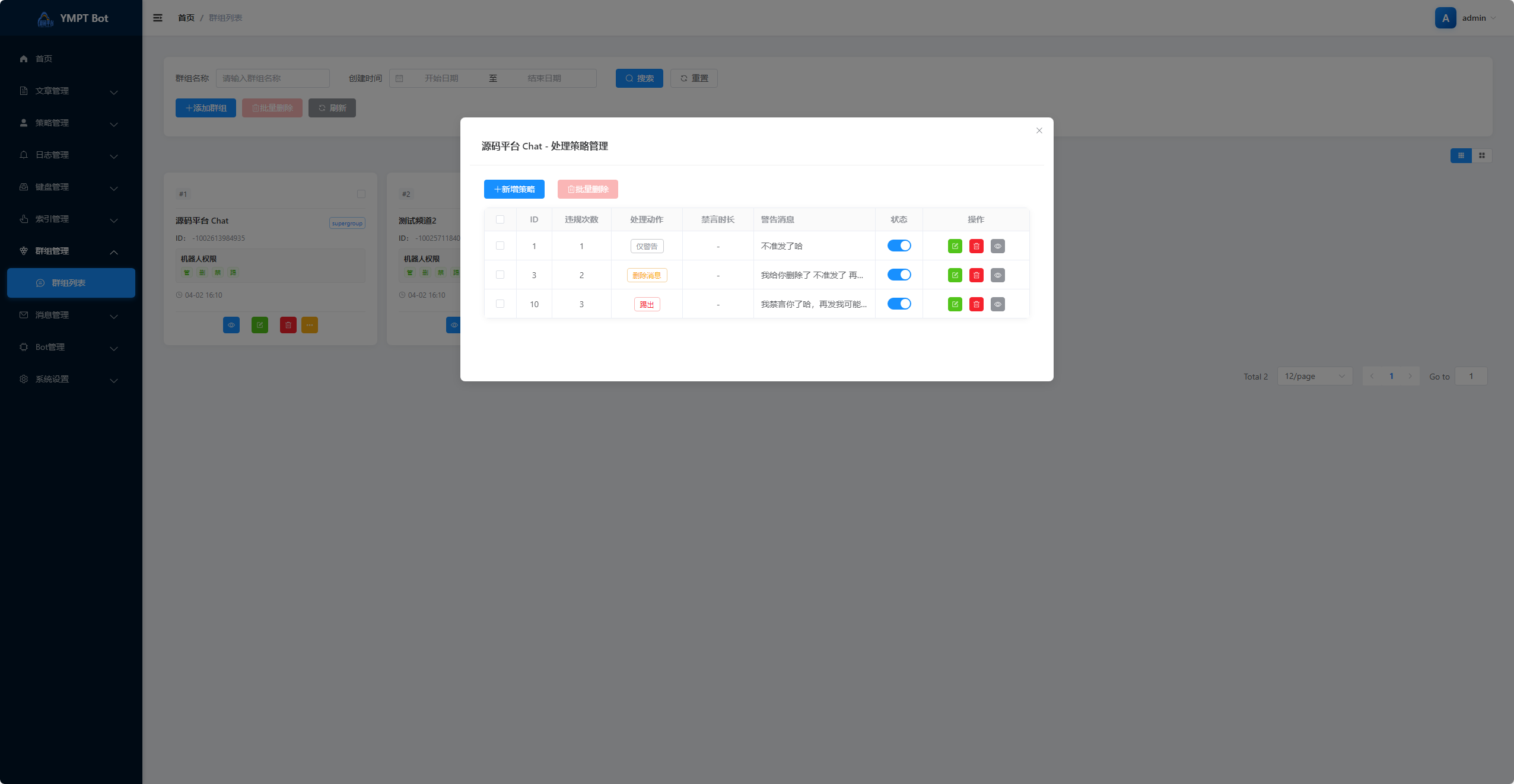1514x784 pixels.
Task: Click gray view icon for strategy ID 3
Action: coord(997,275)
